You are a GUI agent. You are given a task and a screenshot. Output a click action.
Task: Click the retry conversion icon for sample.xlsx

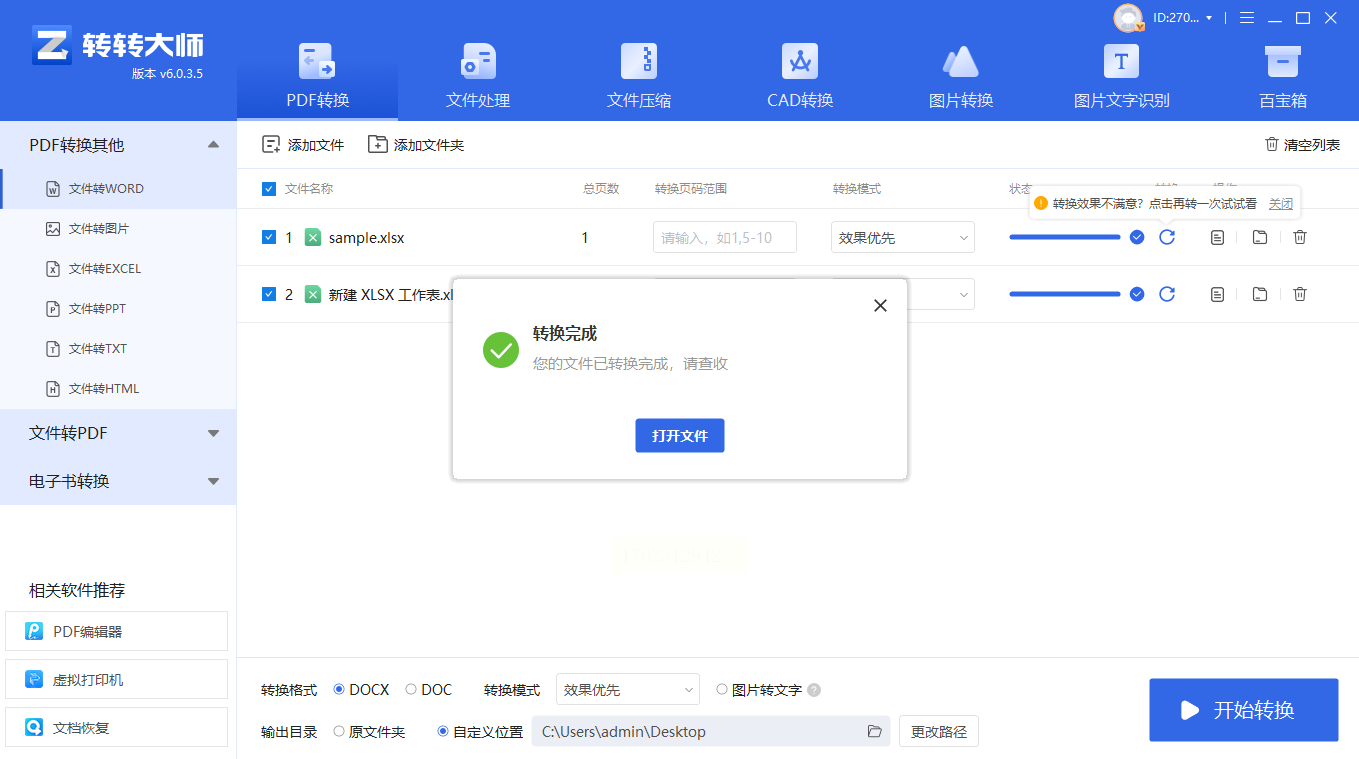click(1166, 237)
